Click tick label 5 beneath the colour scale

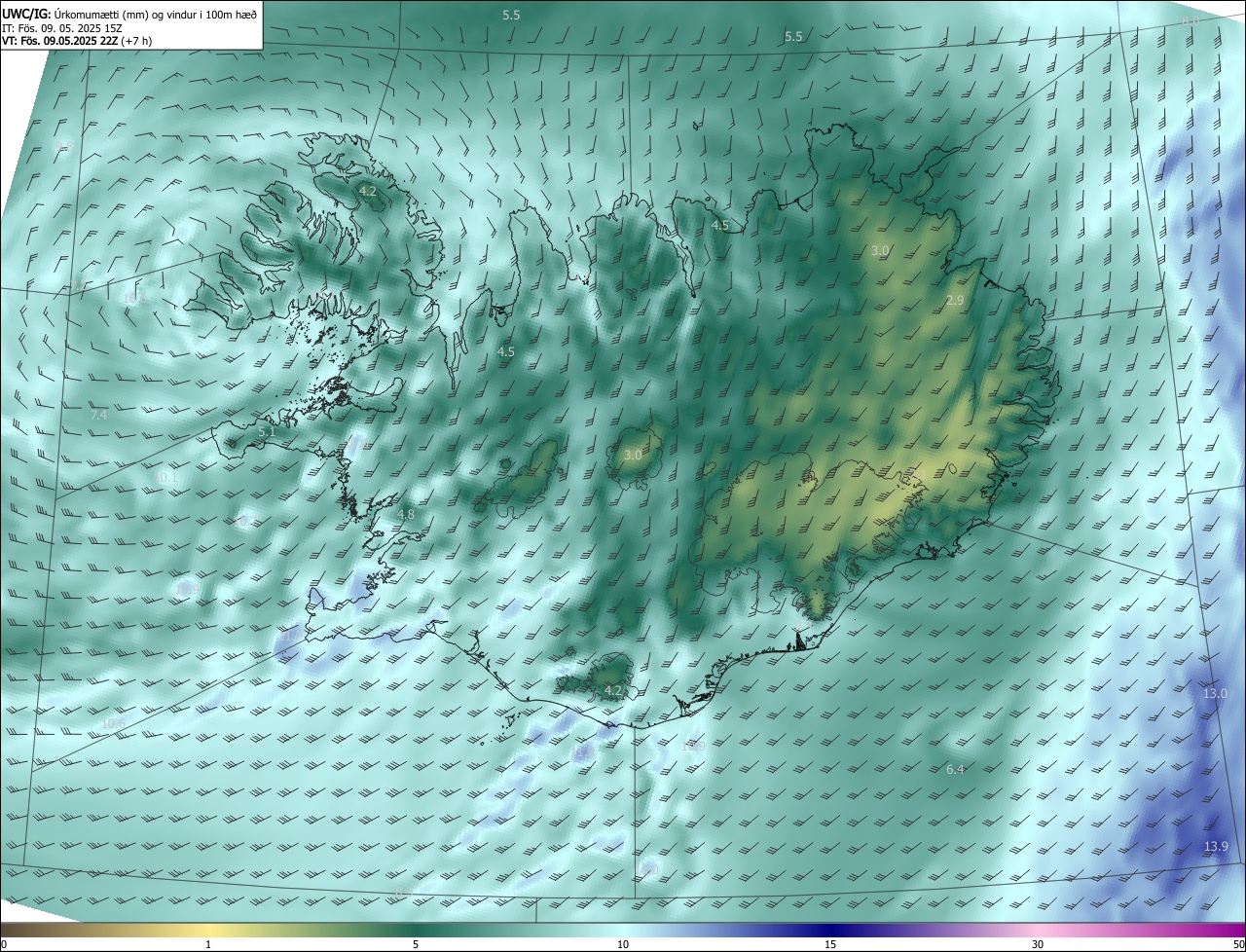pyautogui.click(x=416, y=944)
